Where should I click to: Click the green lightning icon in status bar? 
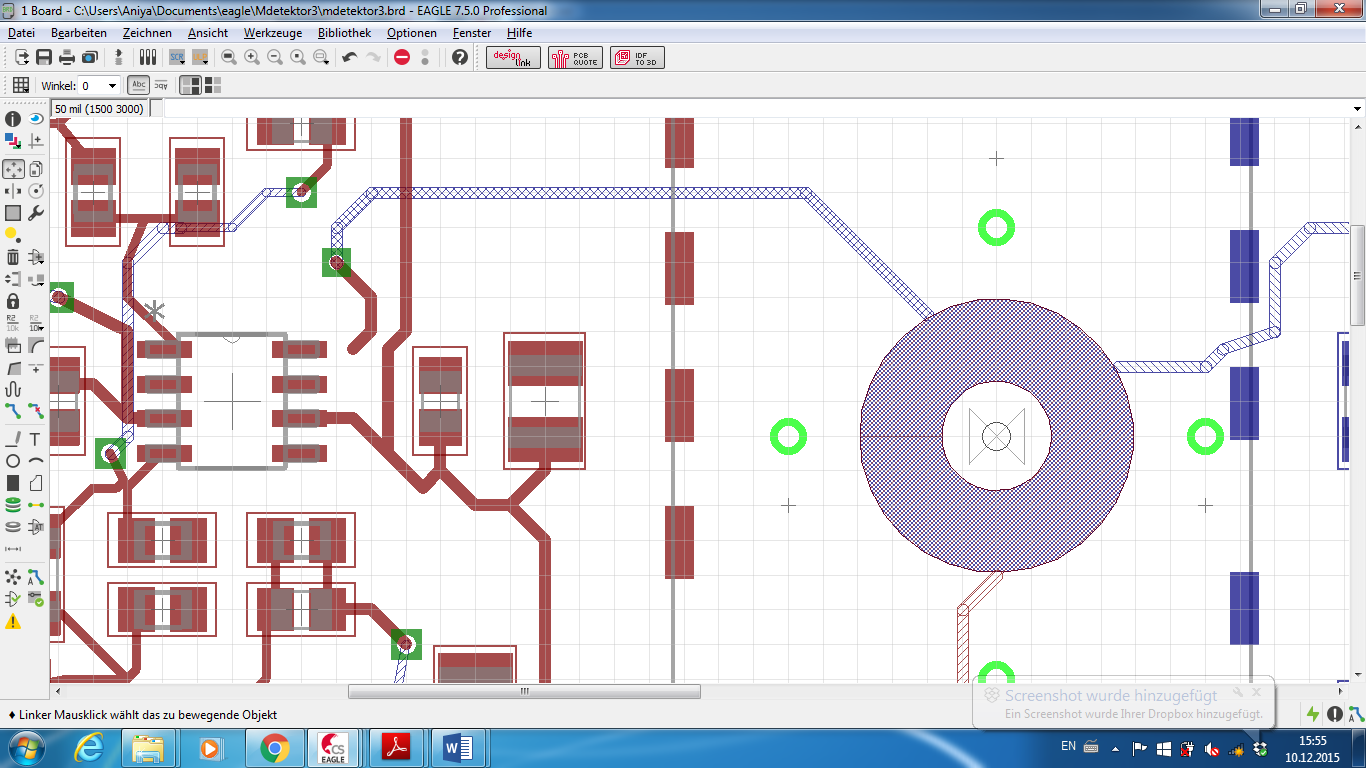click(1313, 714)
